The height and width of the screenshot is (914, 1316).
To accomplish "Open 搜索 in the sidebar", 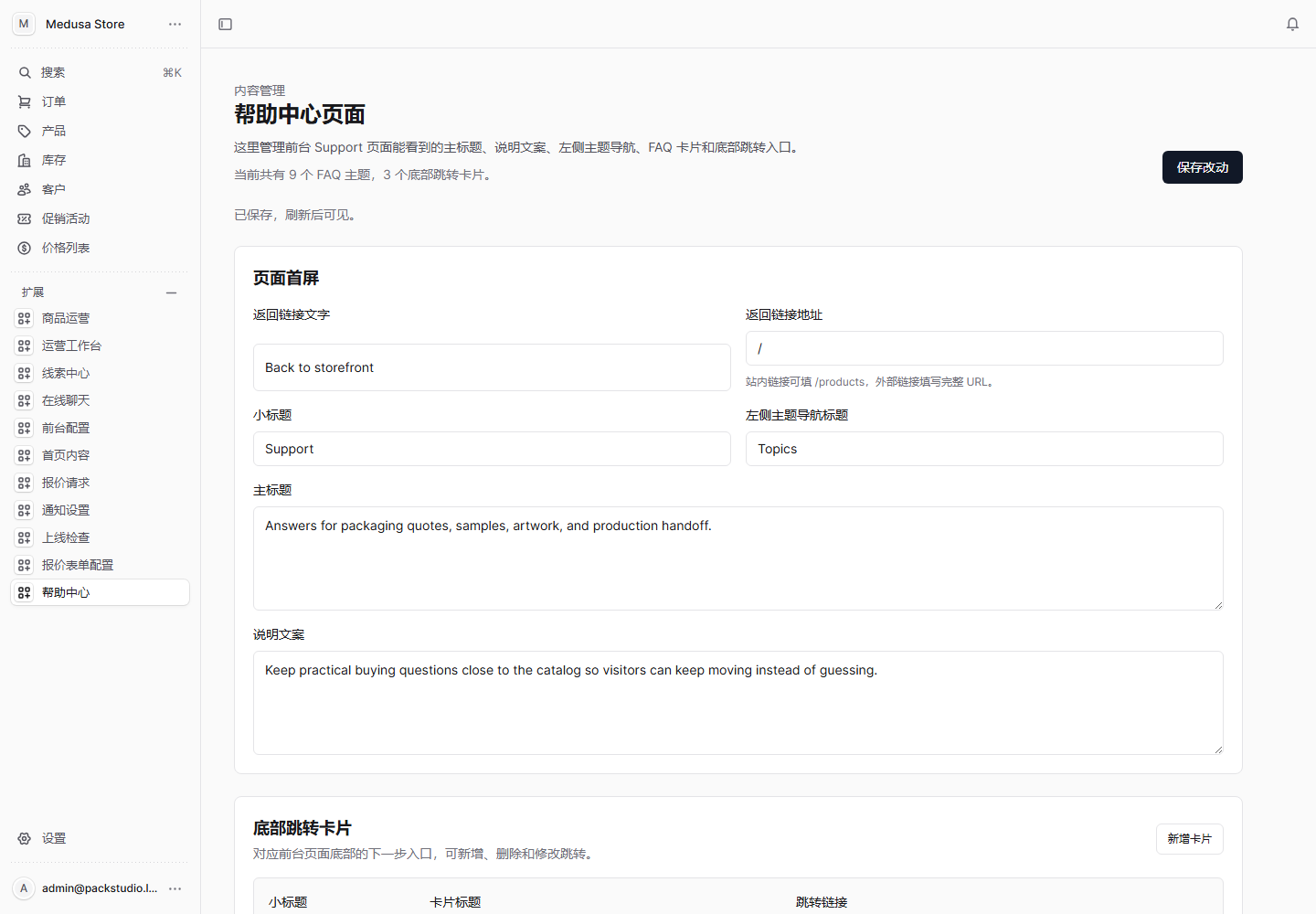I will [101, 72].
